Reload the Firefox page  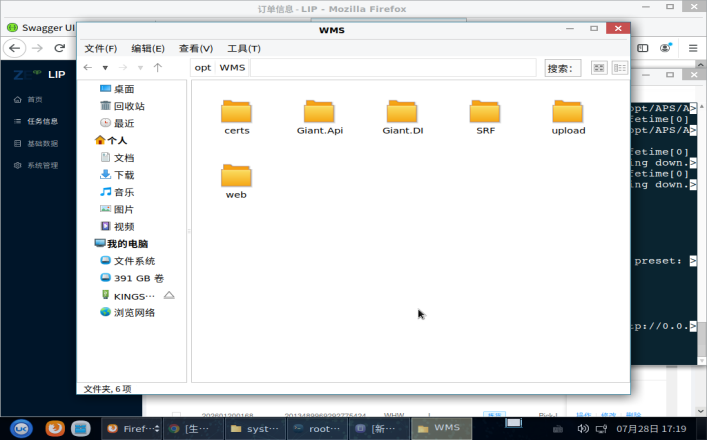[x=60, y=48]
